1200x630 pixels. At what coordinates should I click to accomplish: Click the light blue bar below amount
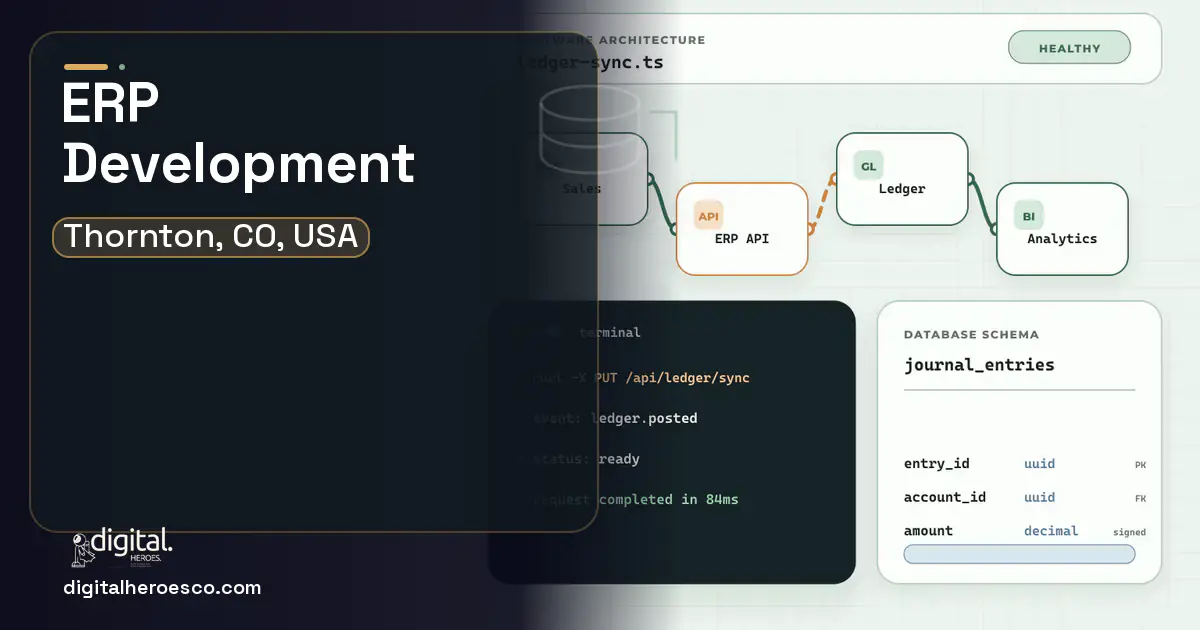tap(1019, 554)
